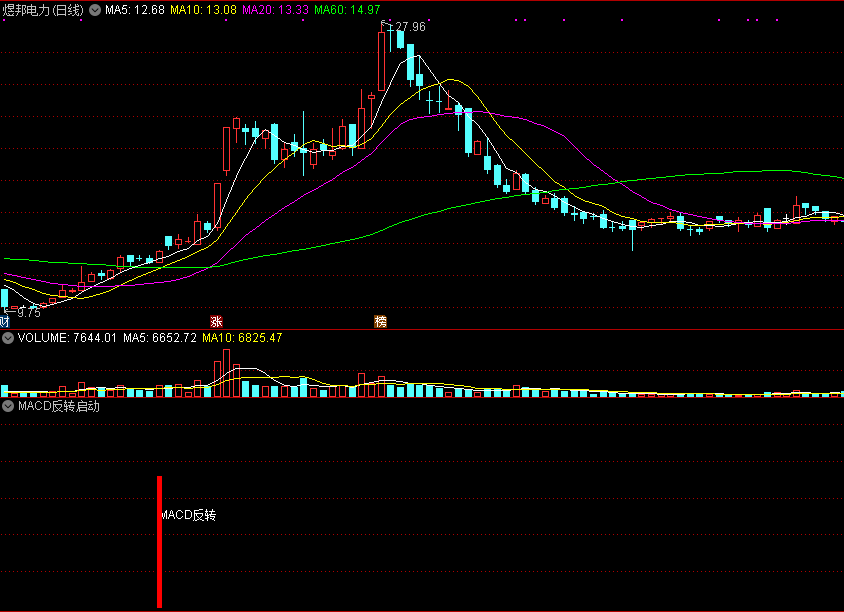Click the MA5: 12.68 price label

click(135, 10)
